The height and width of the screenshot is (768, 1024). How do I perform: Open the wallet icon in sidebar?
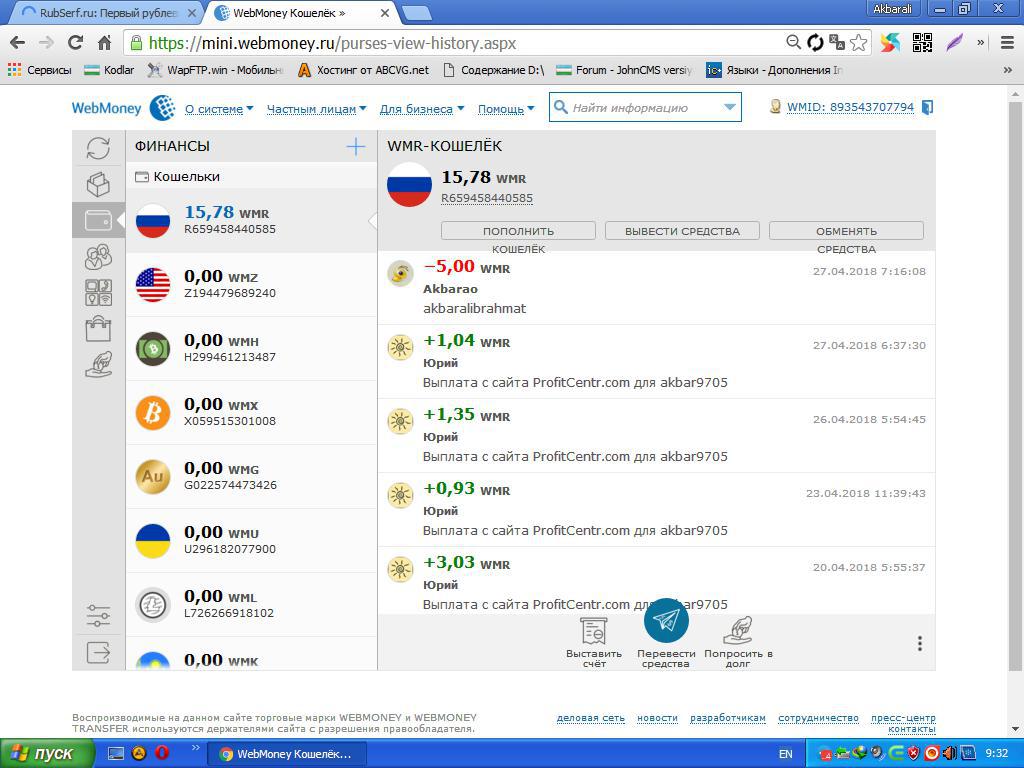pos(98,220)
